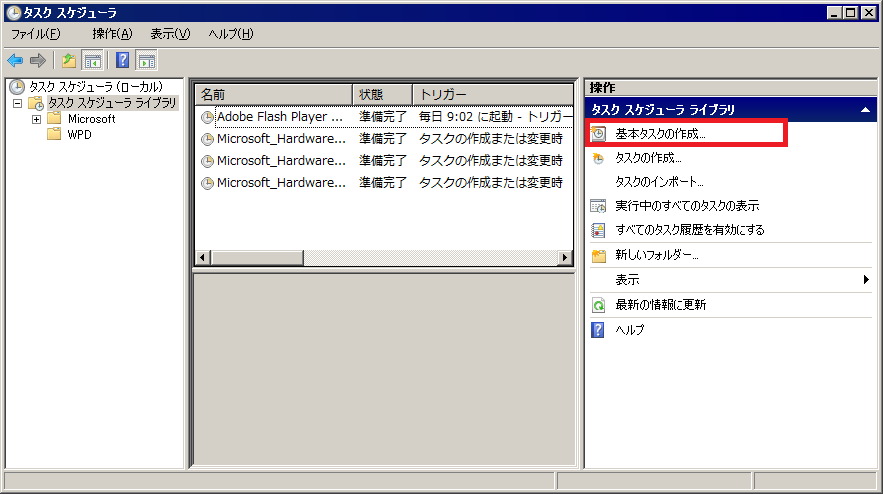Screen dimensions: 883x494
Task: Toggle the action pane toolbar icon
Action: pyautogui.click(x=146, y=60)
